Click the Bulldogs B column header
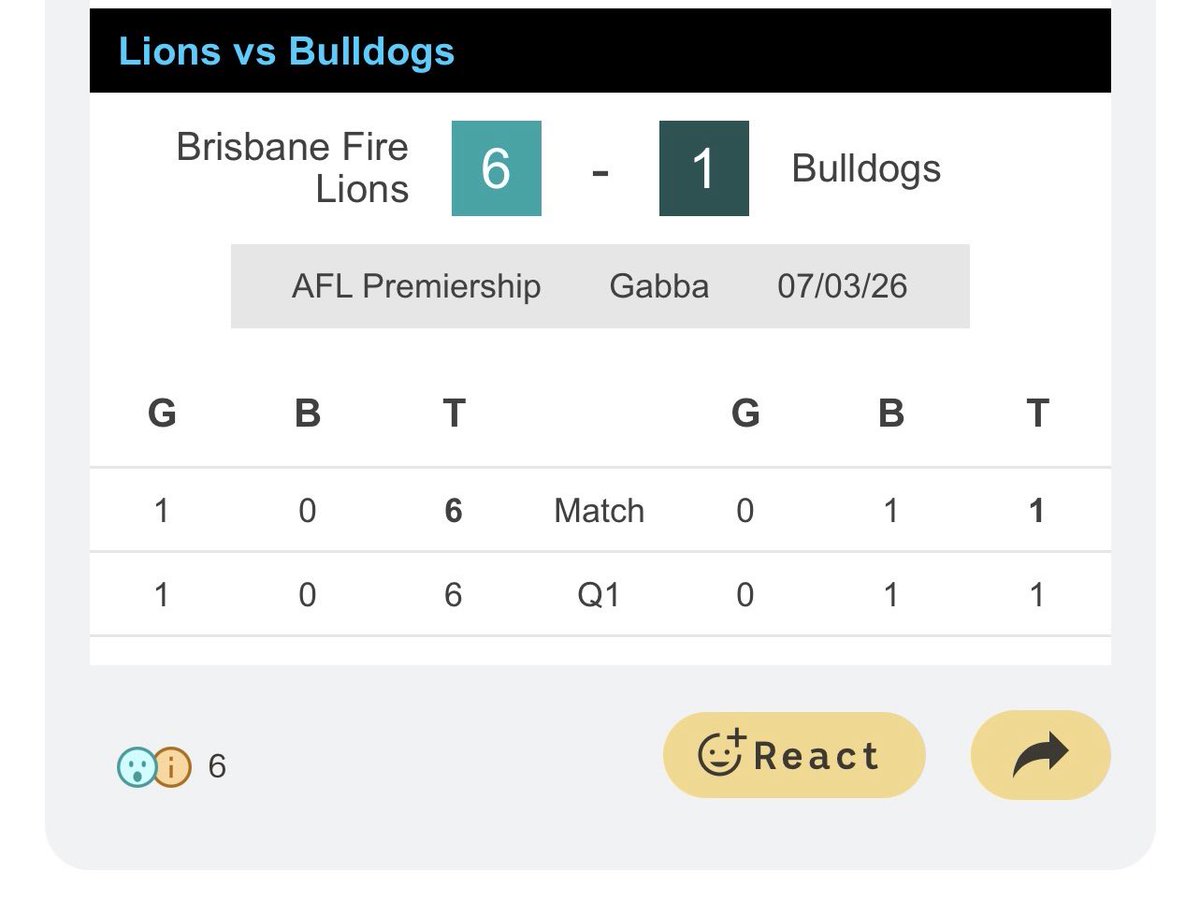Image resolution: width=1200 pixels, height=901 pixels. click(891, 413)
